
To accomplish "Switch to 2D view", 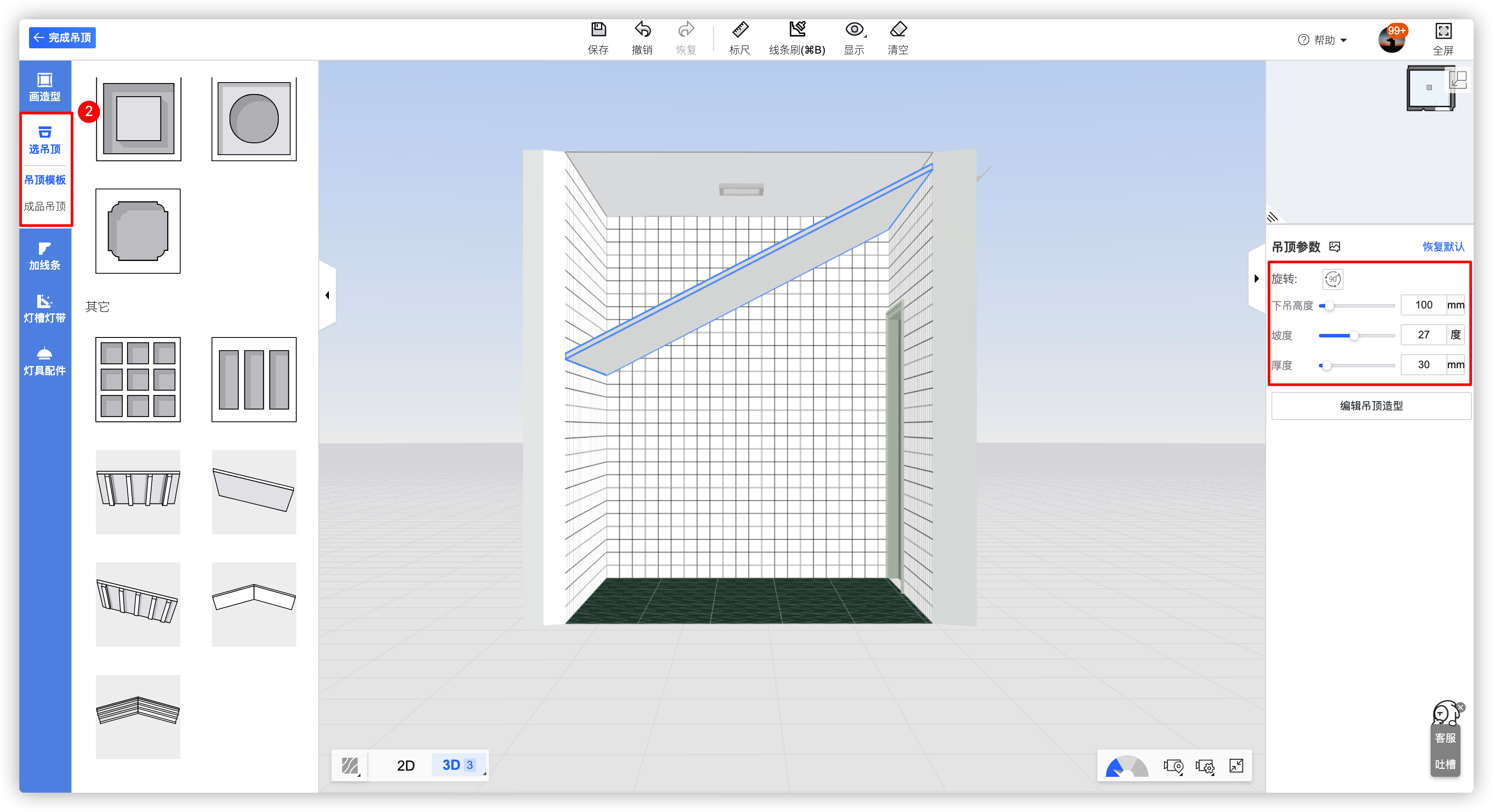I will [x=406, y=766].
